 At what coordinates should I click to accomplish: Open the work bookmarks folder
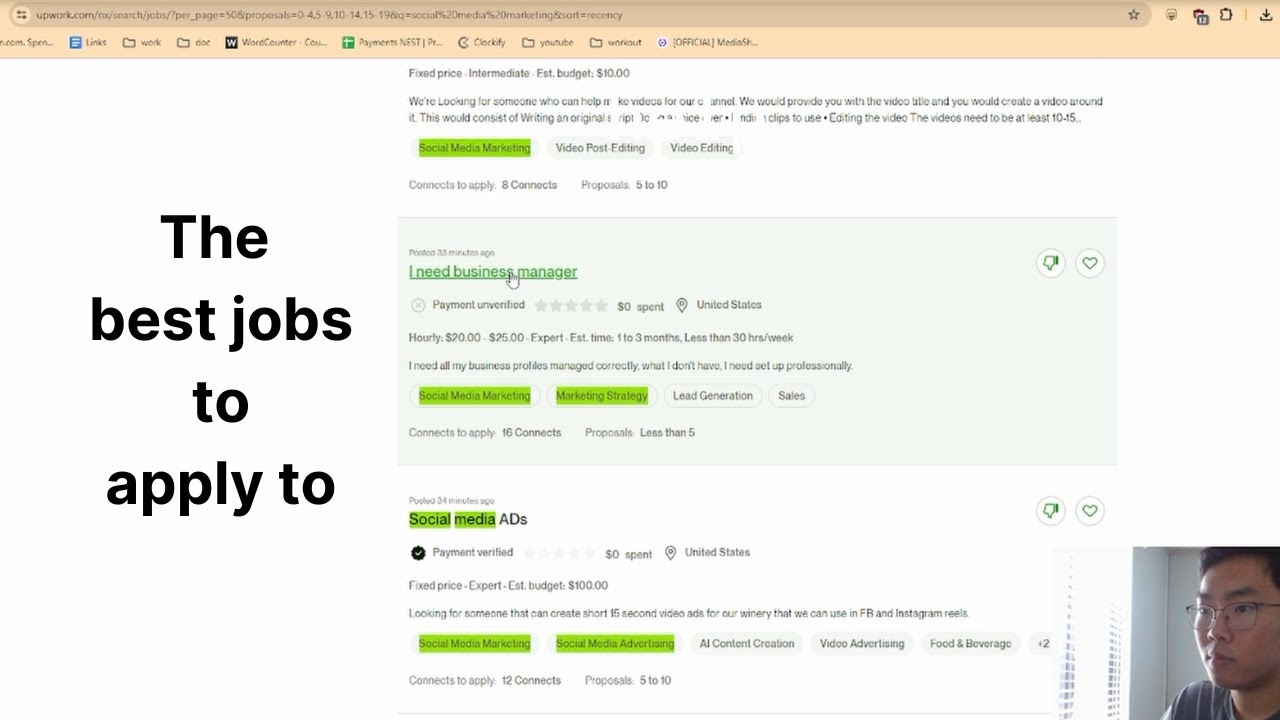click(141, 43)
